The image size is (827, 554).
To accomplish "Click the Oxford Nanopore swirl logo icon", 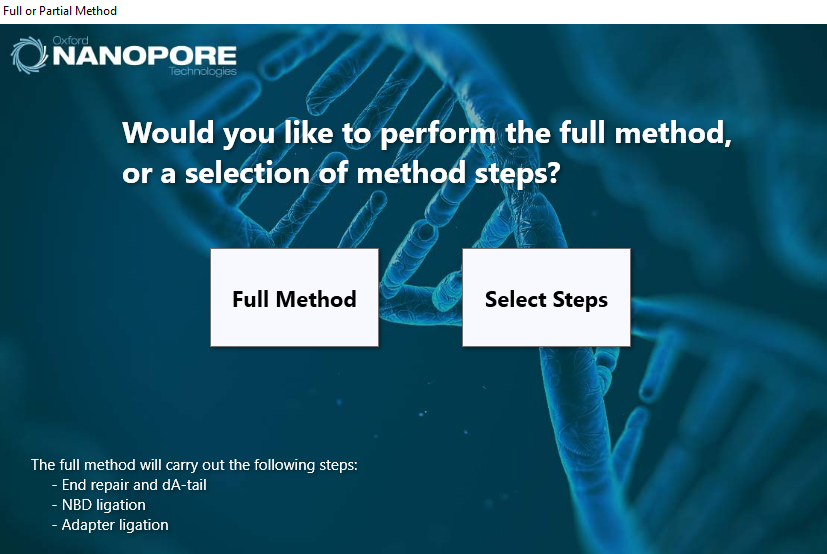I will click(x=29, y=55).
